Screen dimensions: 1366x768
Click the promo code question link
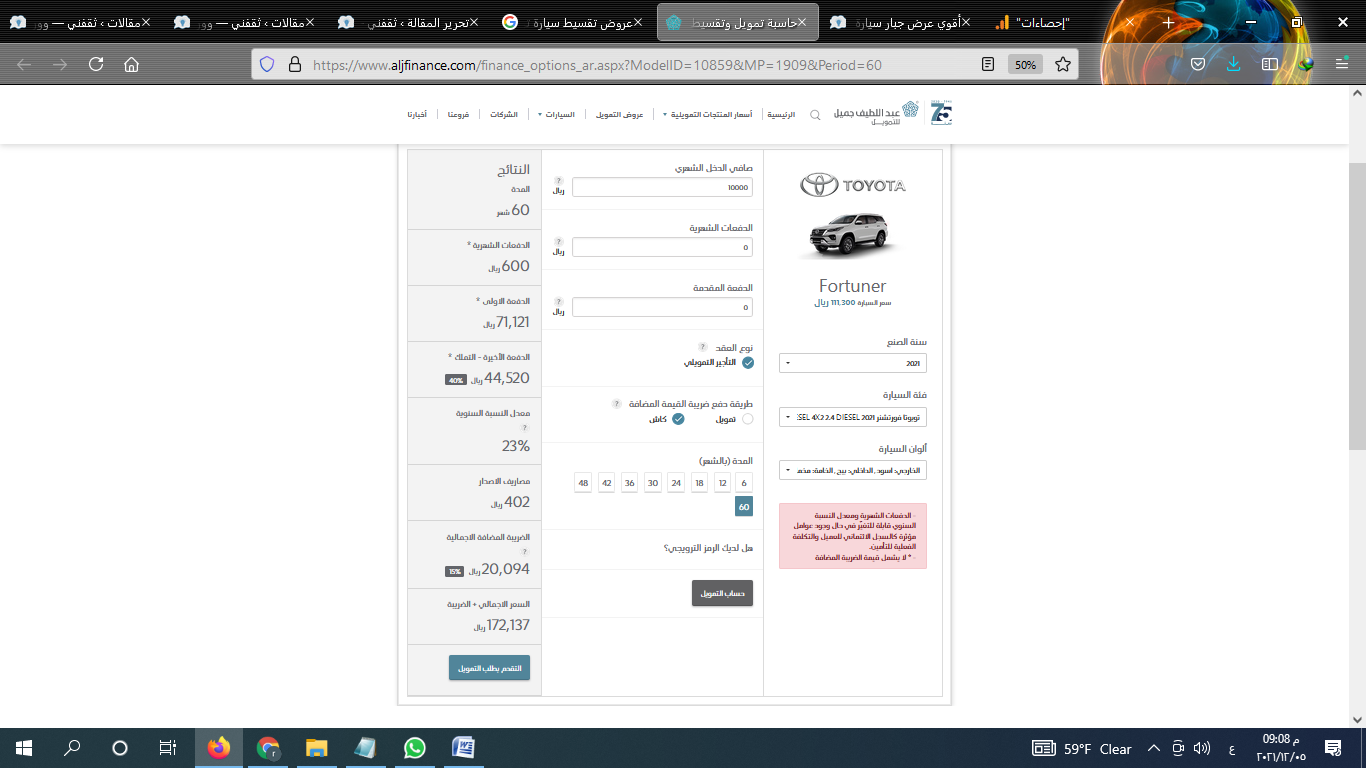pyautogui.click(x=708, y=548)
